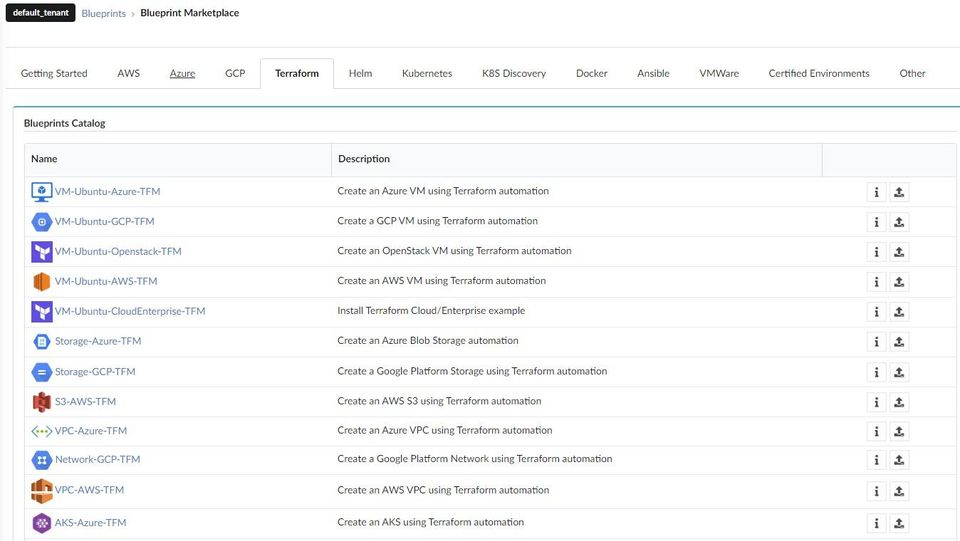Open the Kubernetes tab
The height and width of the screenshot is (541, 960).
tap(427, 73)
